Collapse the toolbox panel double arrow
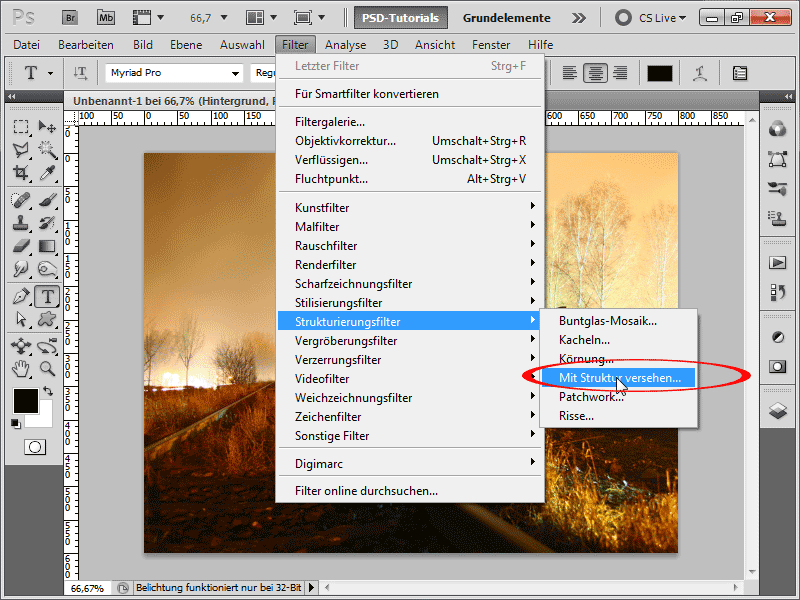 [11, 96]
